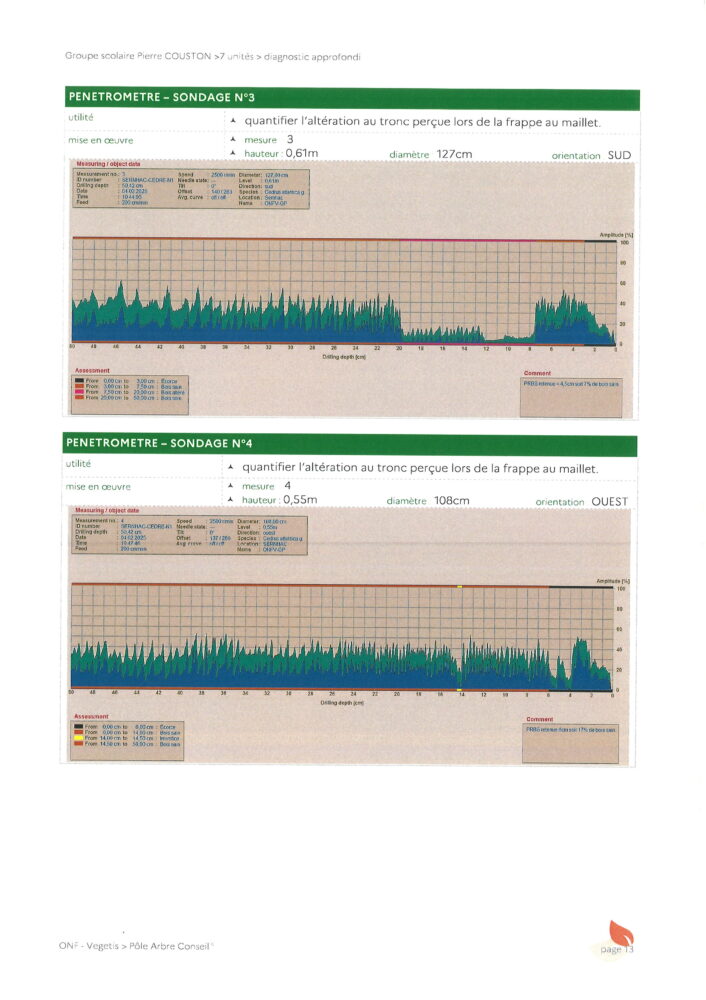Viewport: 706px width, 1000px height.
Task: Click the triangle bullet beside 'mesure 3'
Action: (233, 140)
